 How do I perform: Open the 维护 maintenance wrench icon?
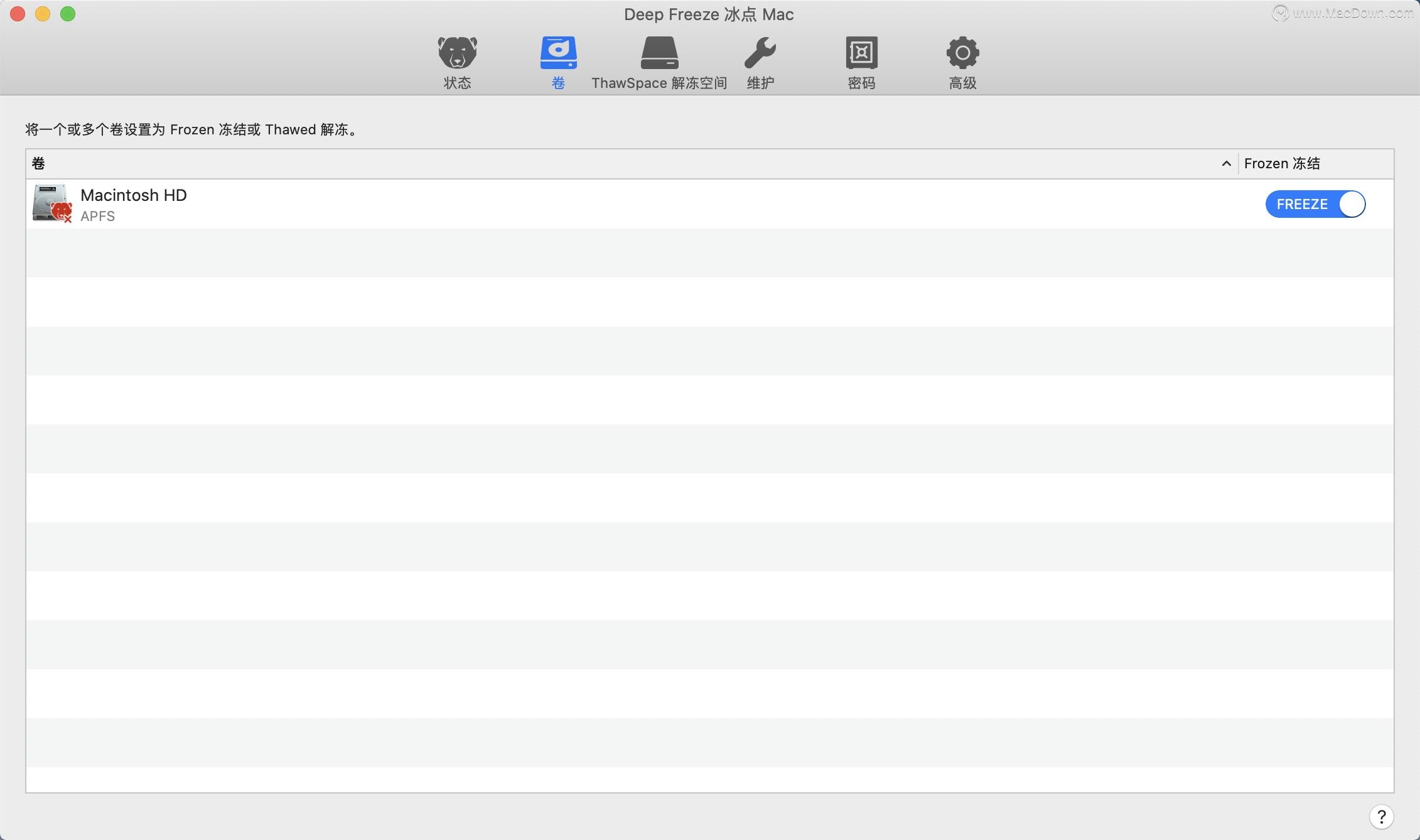(x=760, y=53)
